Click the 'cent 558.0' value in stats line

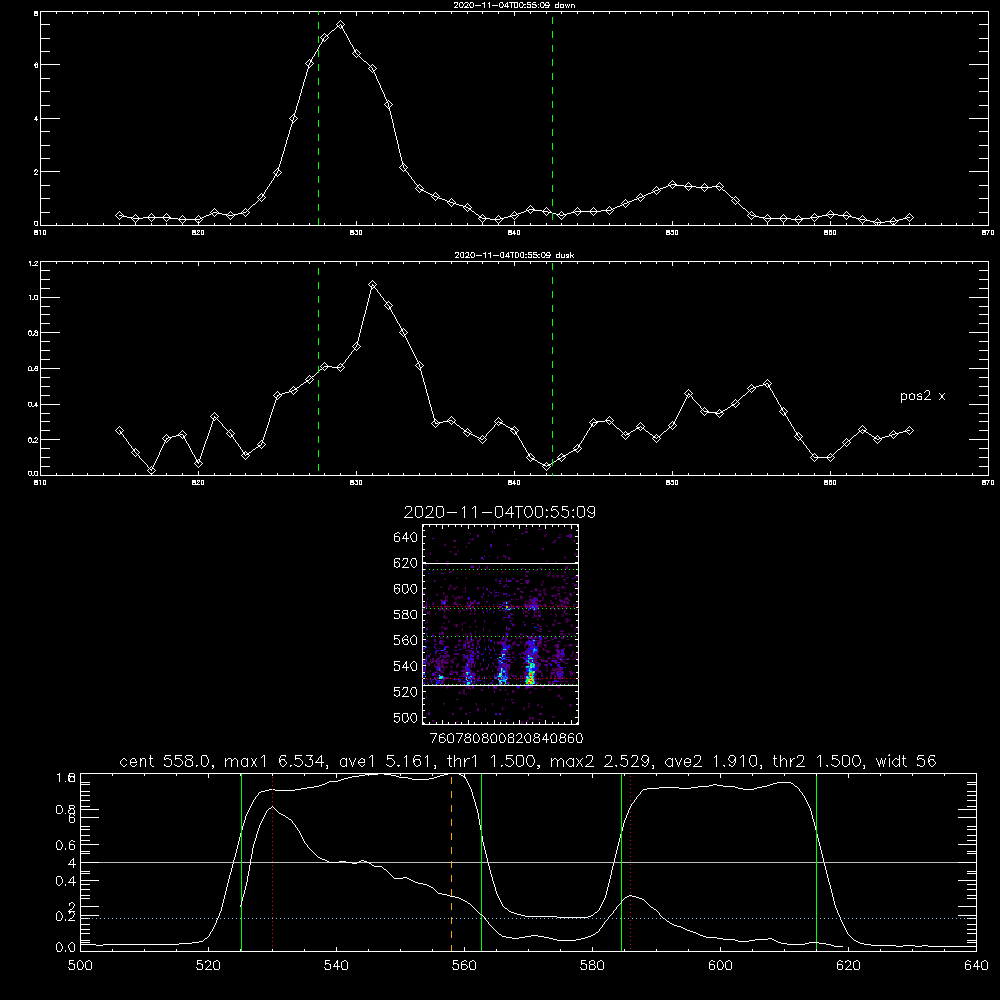(165, 761)
